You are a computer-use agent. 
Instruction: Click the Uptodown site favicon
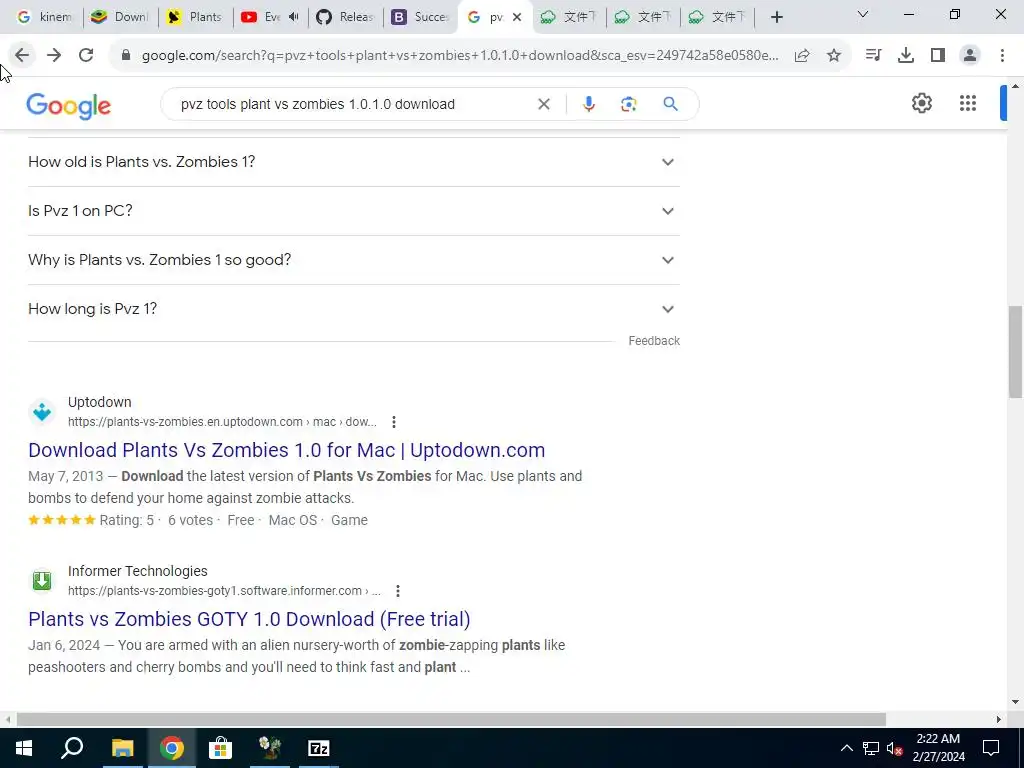42,412
